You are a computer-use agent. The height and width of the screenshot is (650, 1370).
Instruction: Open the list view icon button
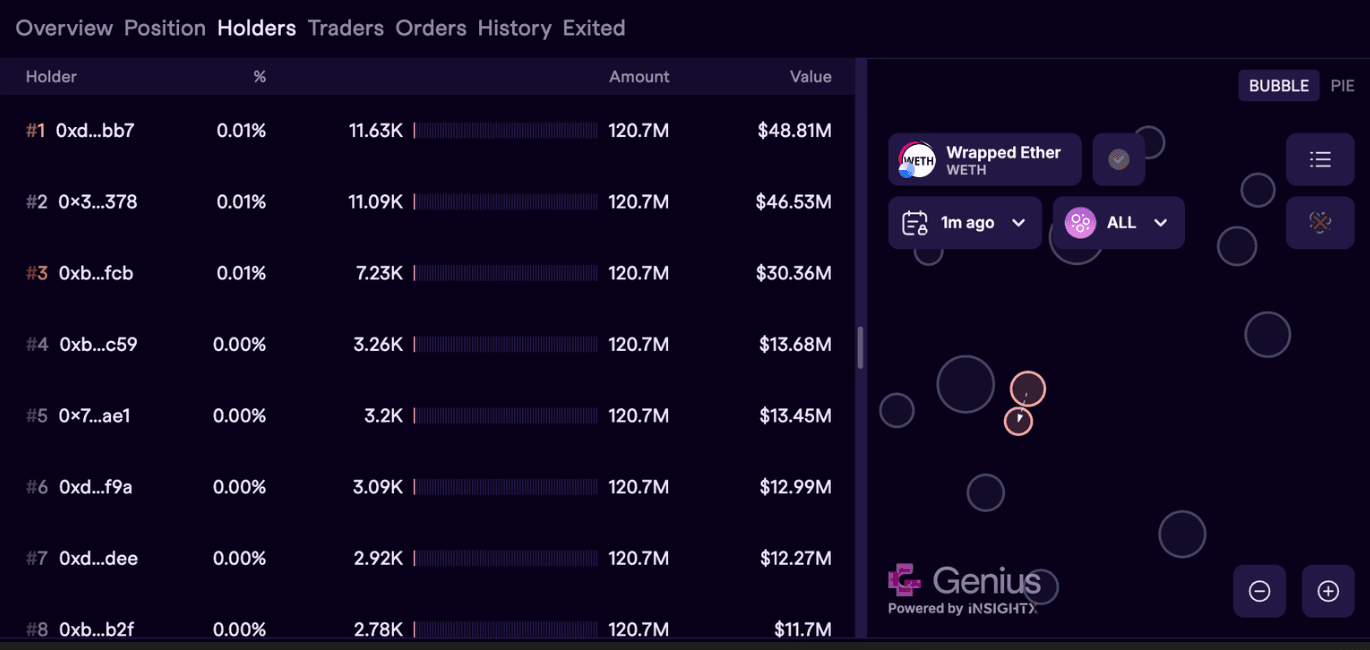pos(1320,159)
